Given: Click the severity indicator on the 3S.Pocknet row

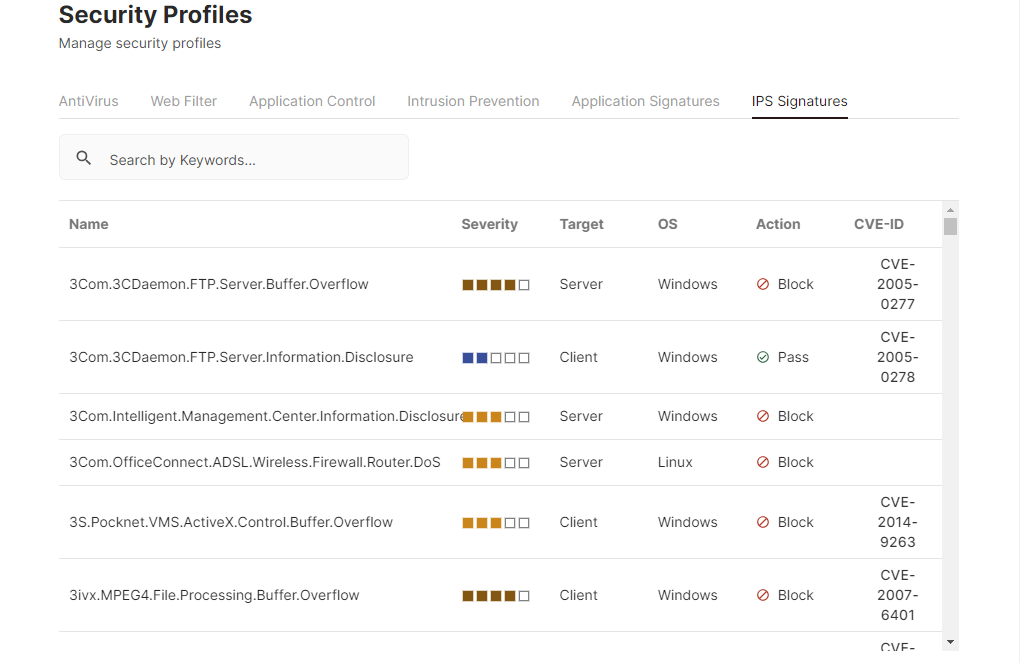Looking at the screenshot, I should tap(496, 522).
